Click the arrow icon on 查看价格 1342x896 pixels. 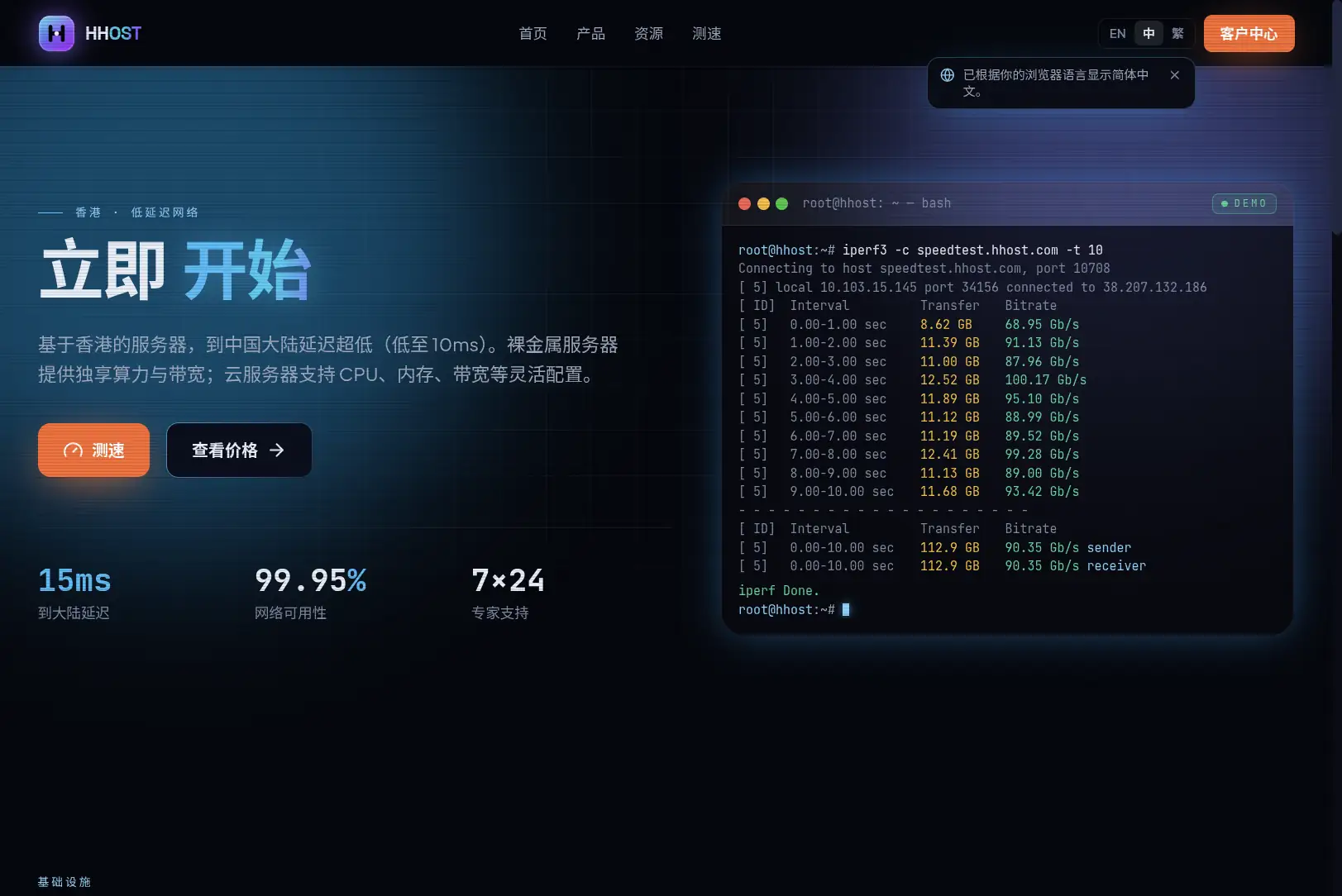pos(277,450)
